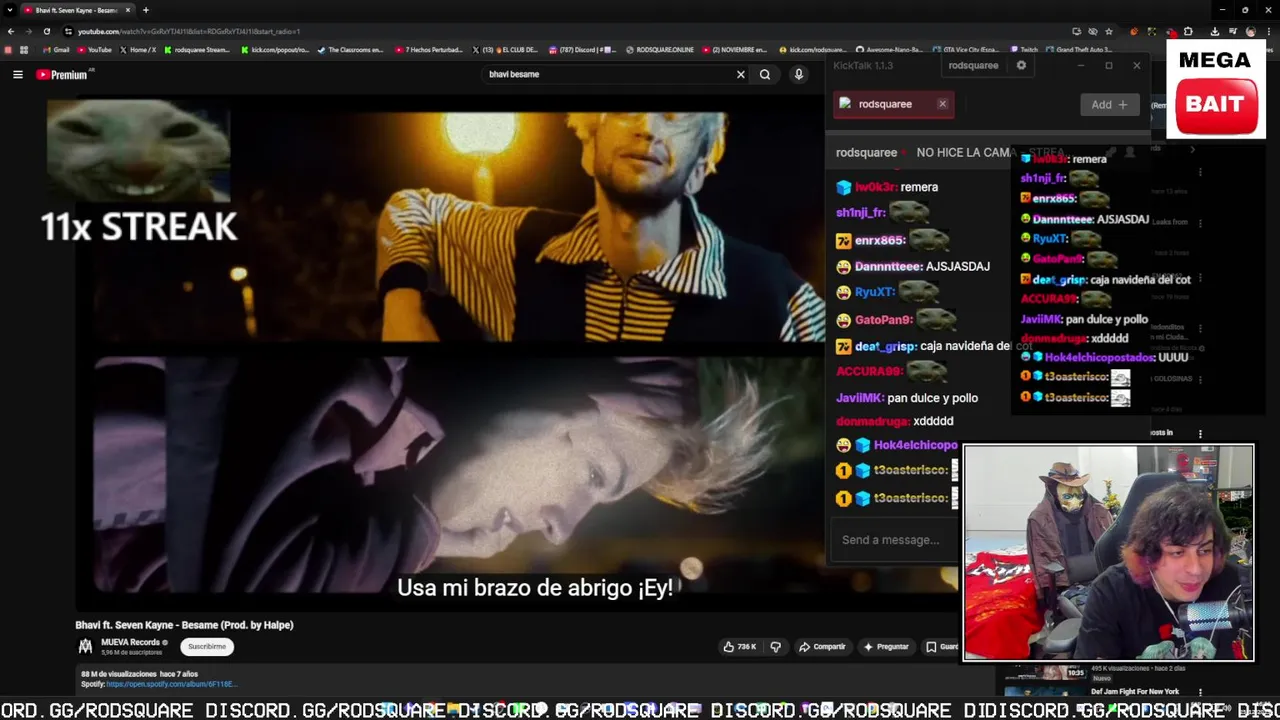Click the crossed-eye icon in address bar
This screenshot has height=720, width=1280.
click(1092, 31)
